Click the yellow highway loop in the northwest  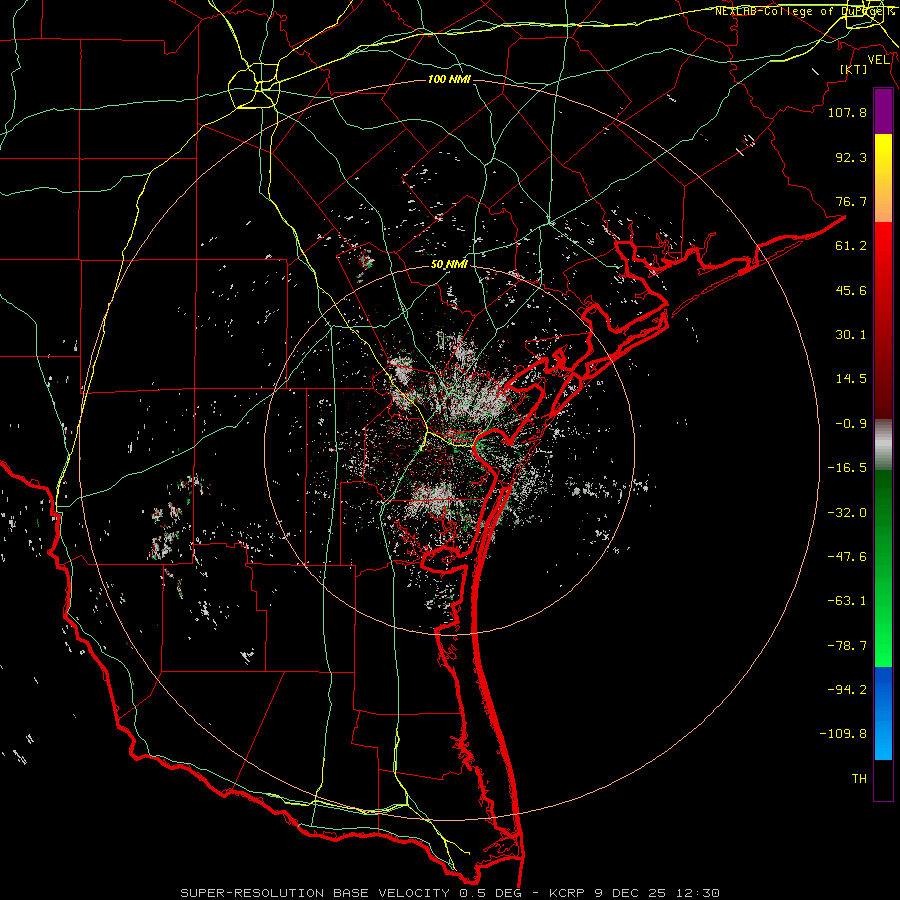tap(254, 86)
